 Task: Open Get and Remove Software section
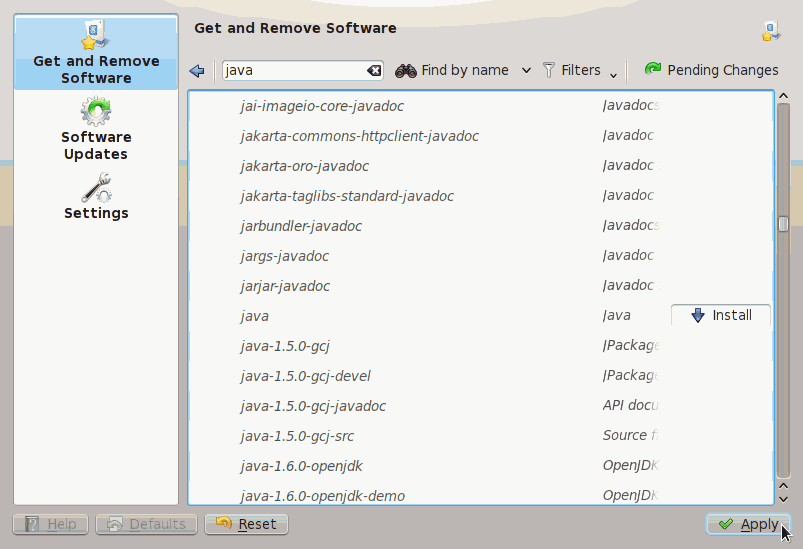(96, 53)
